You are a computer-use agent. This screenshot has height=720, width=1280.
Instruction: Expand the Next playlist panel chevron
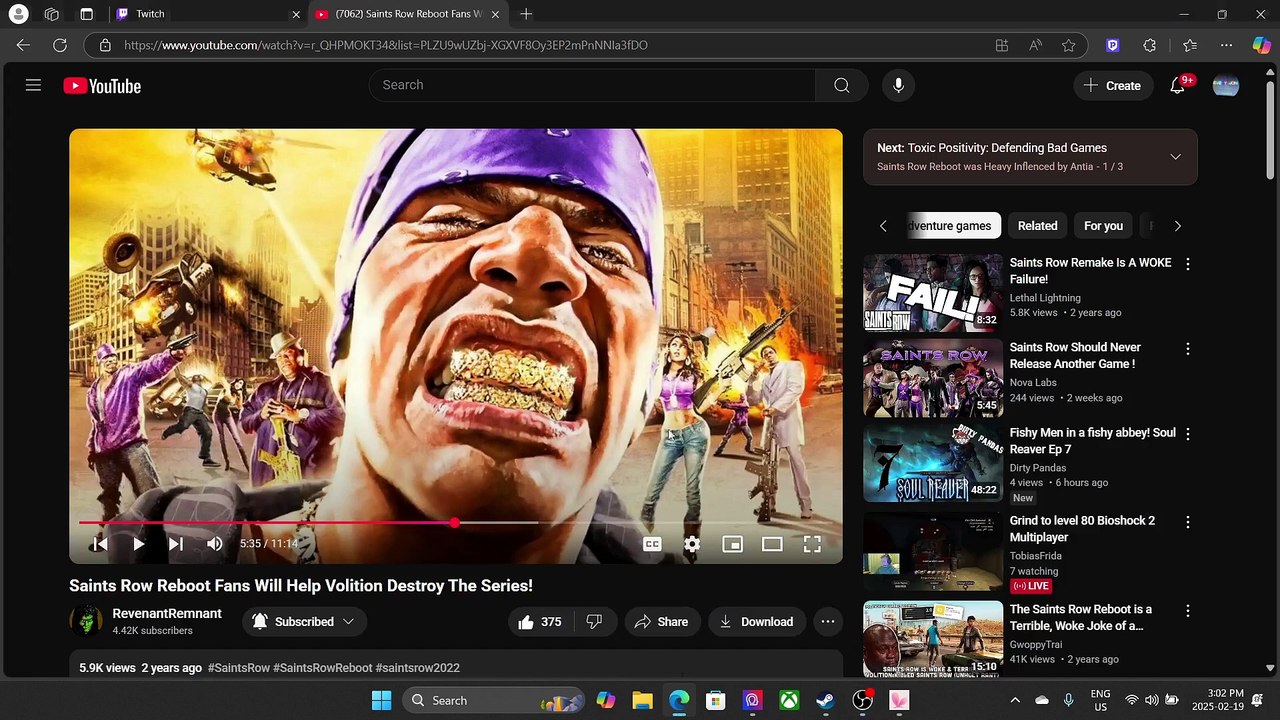pyautogui.click(x=1175, y=157)
